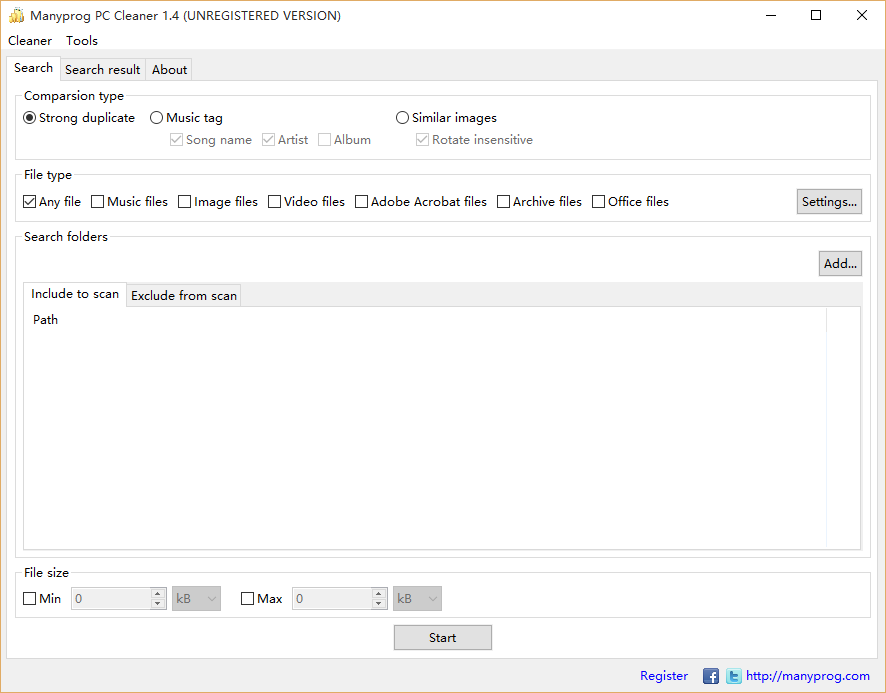This screenshot has width=886, height=693.
Task: Select Include to scan tab
Action: coord(75,294)
